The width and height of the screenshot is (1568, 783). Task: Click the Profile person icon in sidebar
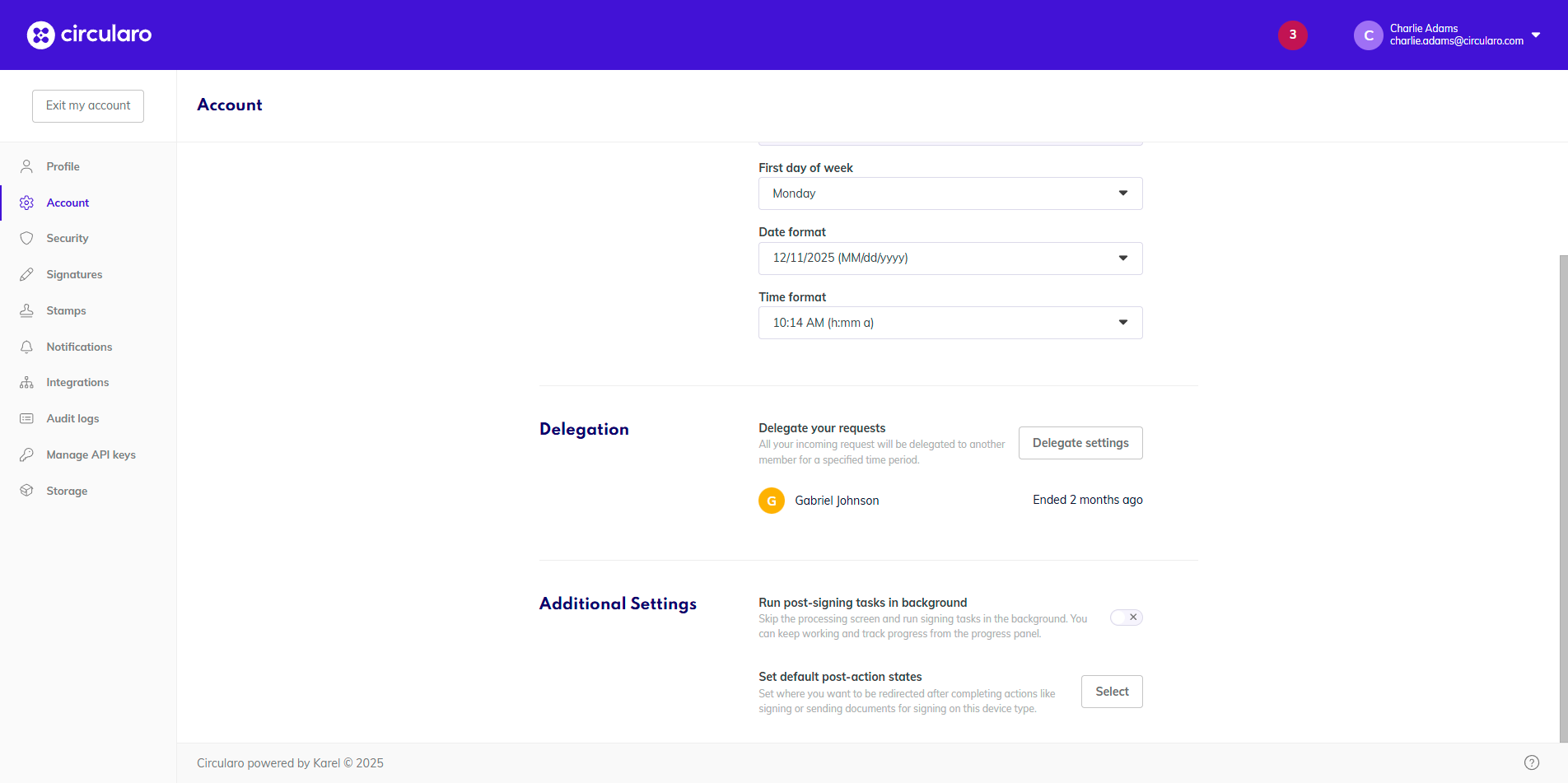[x=26, y=166]
